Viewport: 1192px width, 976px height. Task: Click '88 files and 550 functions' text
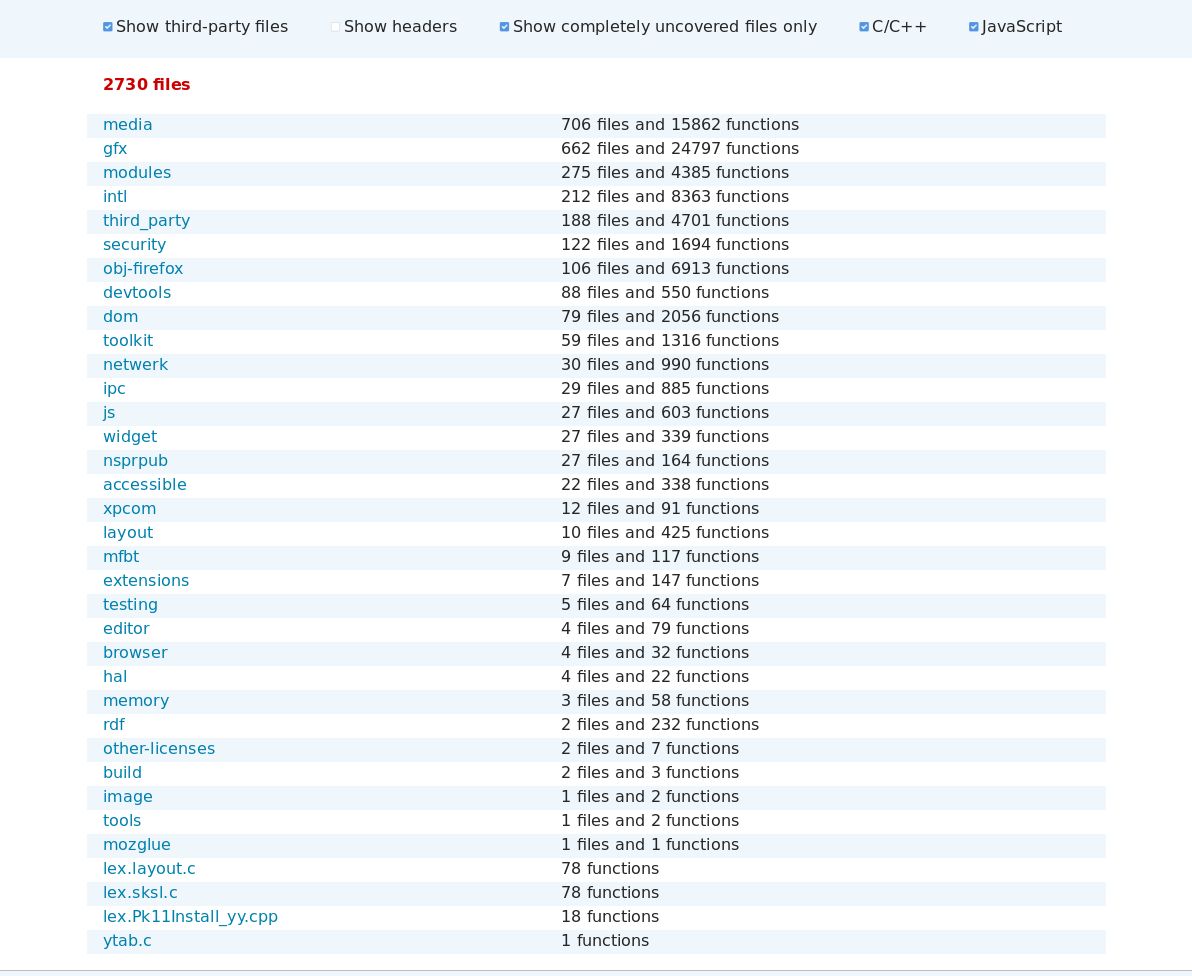(665, 293)
